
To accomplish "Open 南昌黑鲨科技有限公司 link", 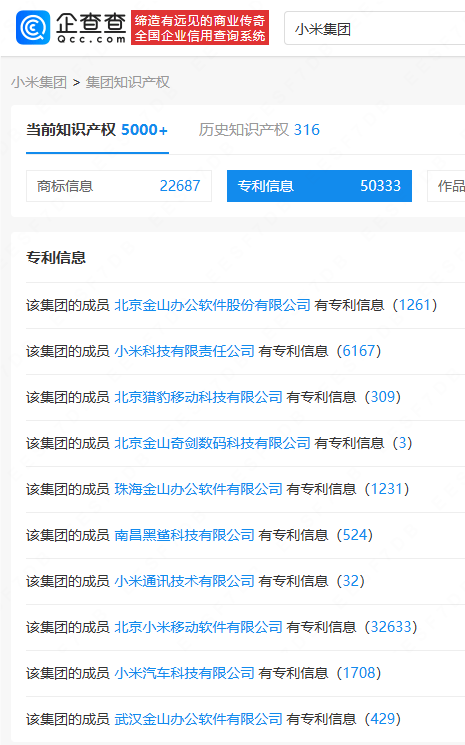I will 184,535.
